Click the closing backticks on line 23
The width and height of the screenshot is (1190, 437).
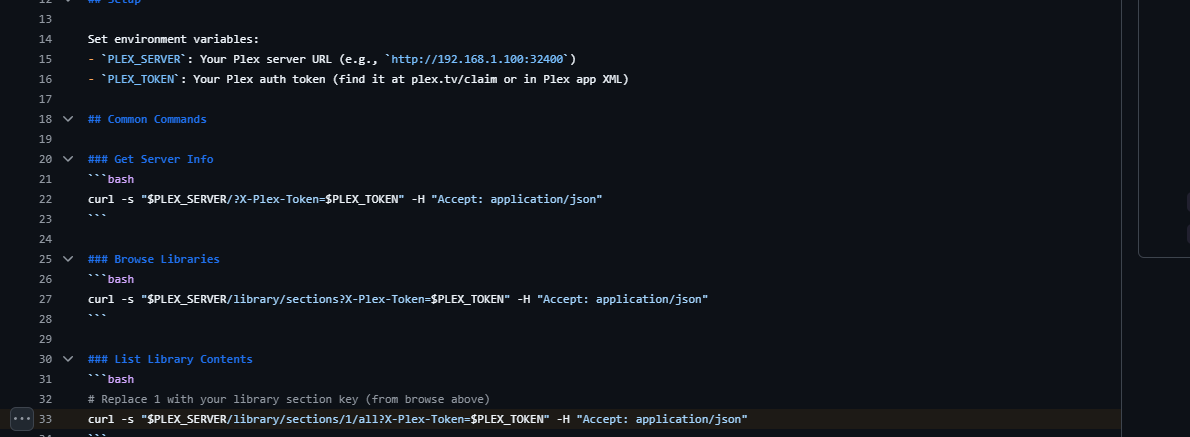click(98, 217)
